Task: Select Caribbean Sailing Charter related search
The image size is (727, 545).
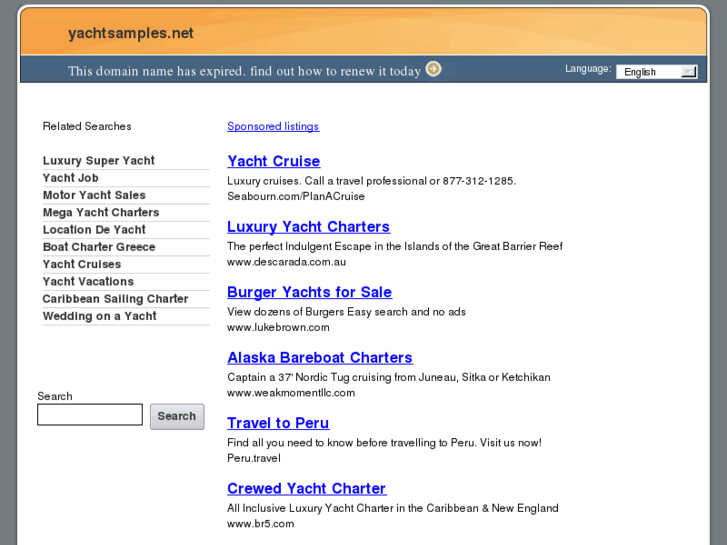Action: click(115, 299)
